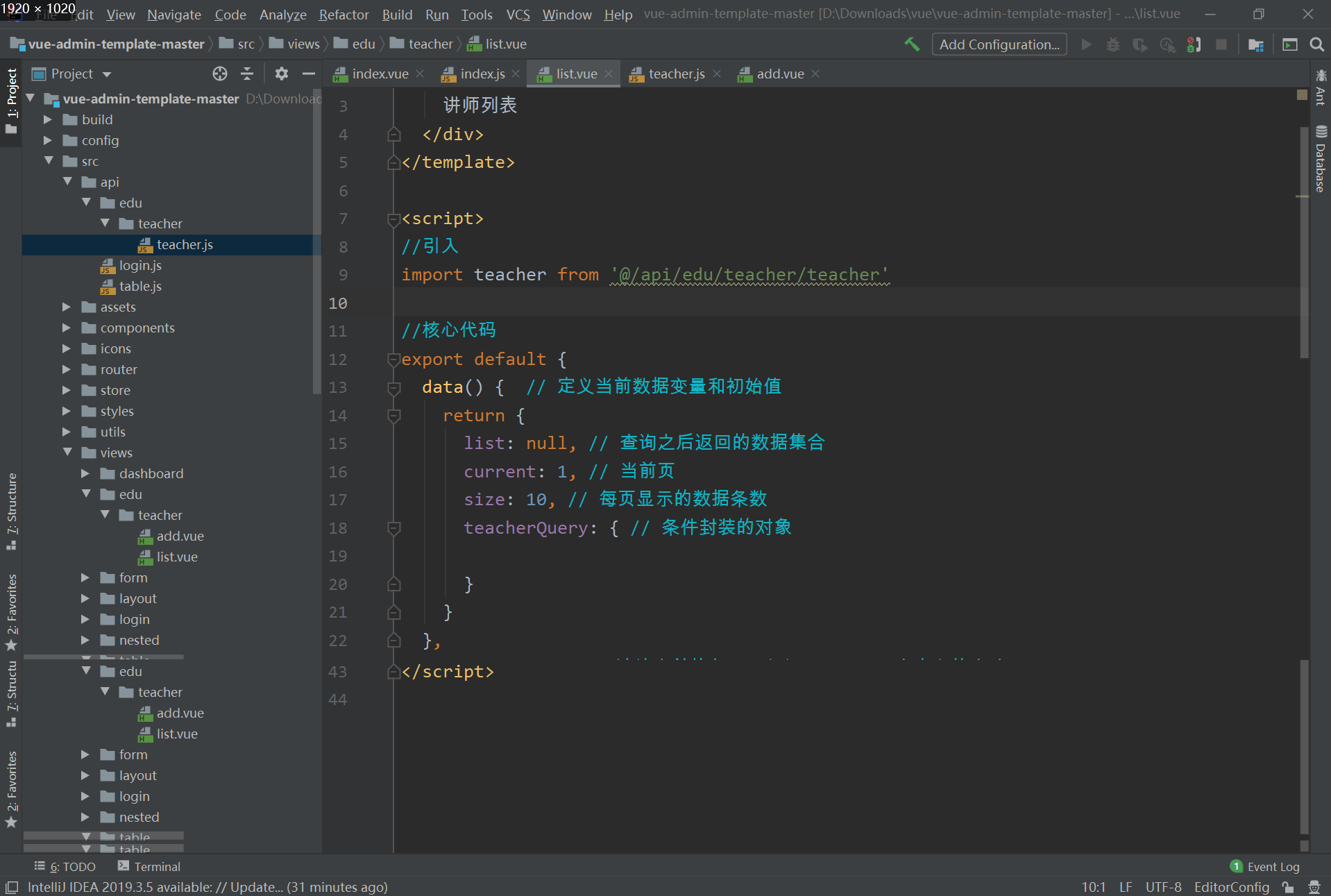Toggle fold marker at closing script line 43
This screenshot has width=1331, height=896.
(x=393, y=672)
